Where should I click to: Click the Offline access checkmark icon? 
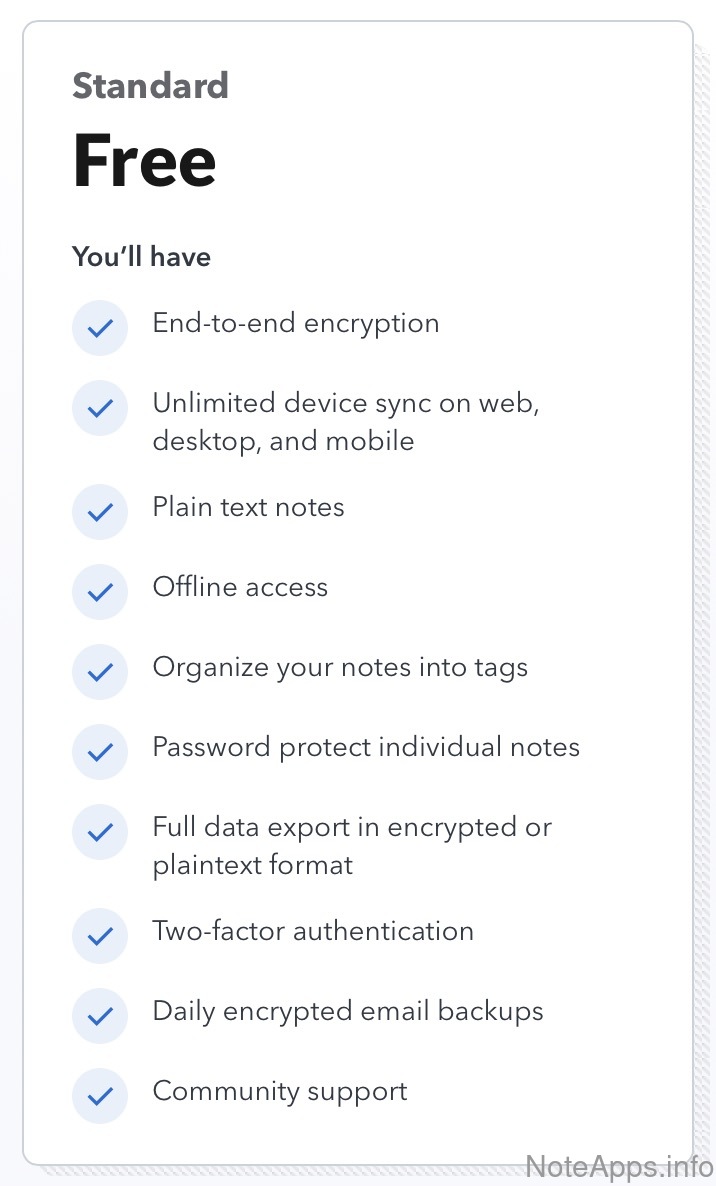click(100, 592)
